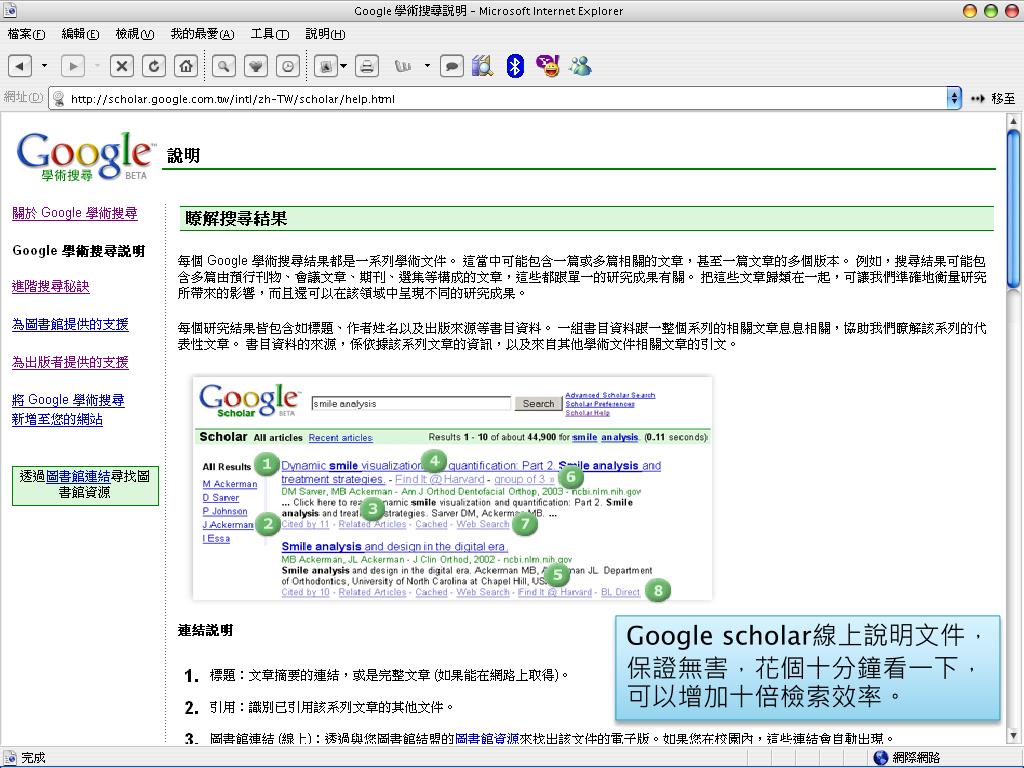Click the Google 學術搜尋 logo

(x=86, y=156)
